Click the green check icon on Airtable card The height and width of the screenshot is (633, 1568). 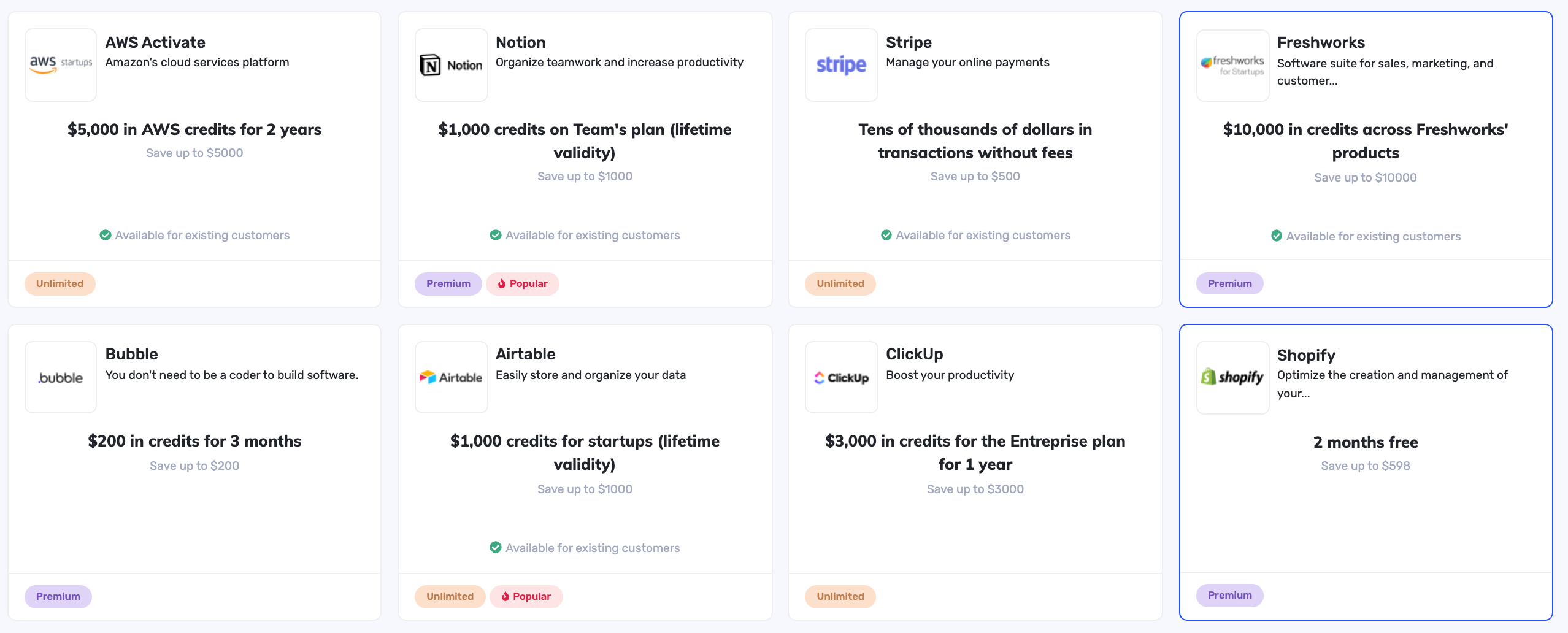[x=496, y=547]
